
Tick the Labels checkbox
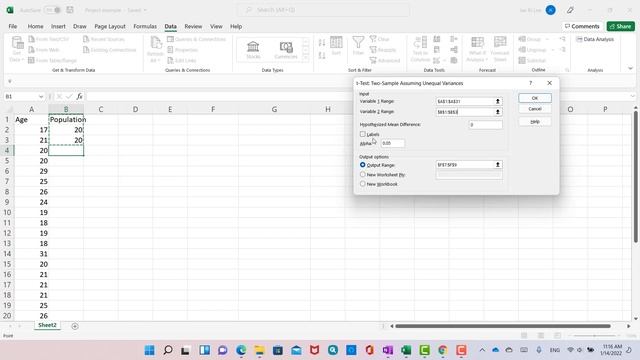(362, 134)
